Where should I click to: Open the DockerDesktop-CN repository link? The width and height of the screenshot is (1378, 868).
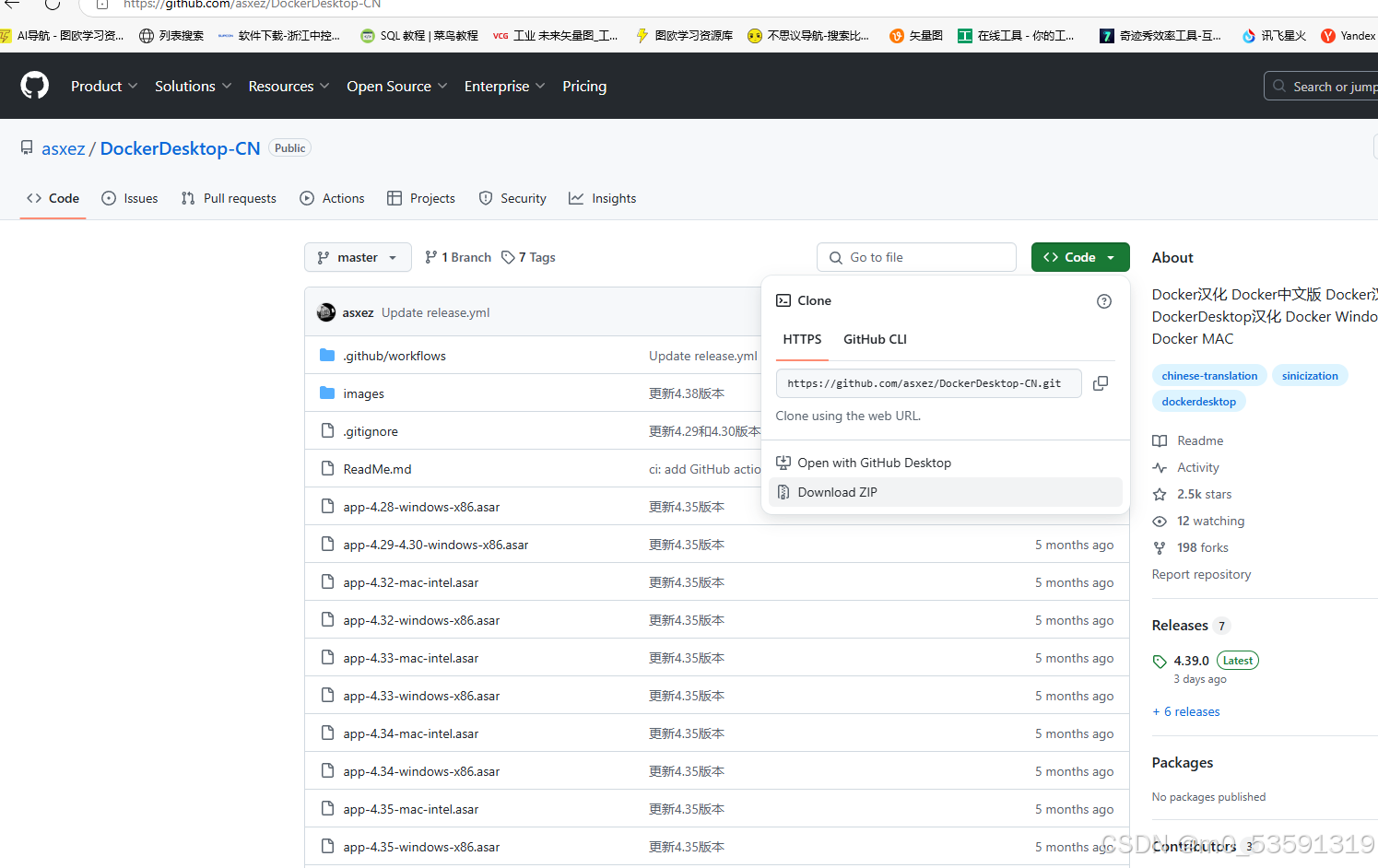click(x=180, y=148)
